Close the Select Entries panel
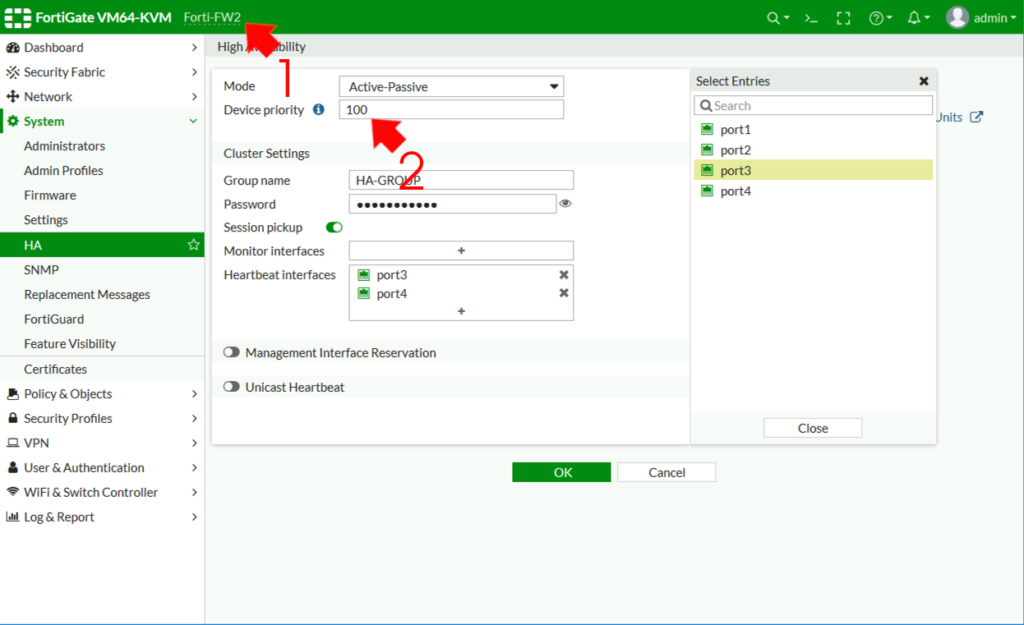 click(x=923, y=81)
